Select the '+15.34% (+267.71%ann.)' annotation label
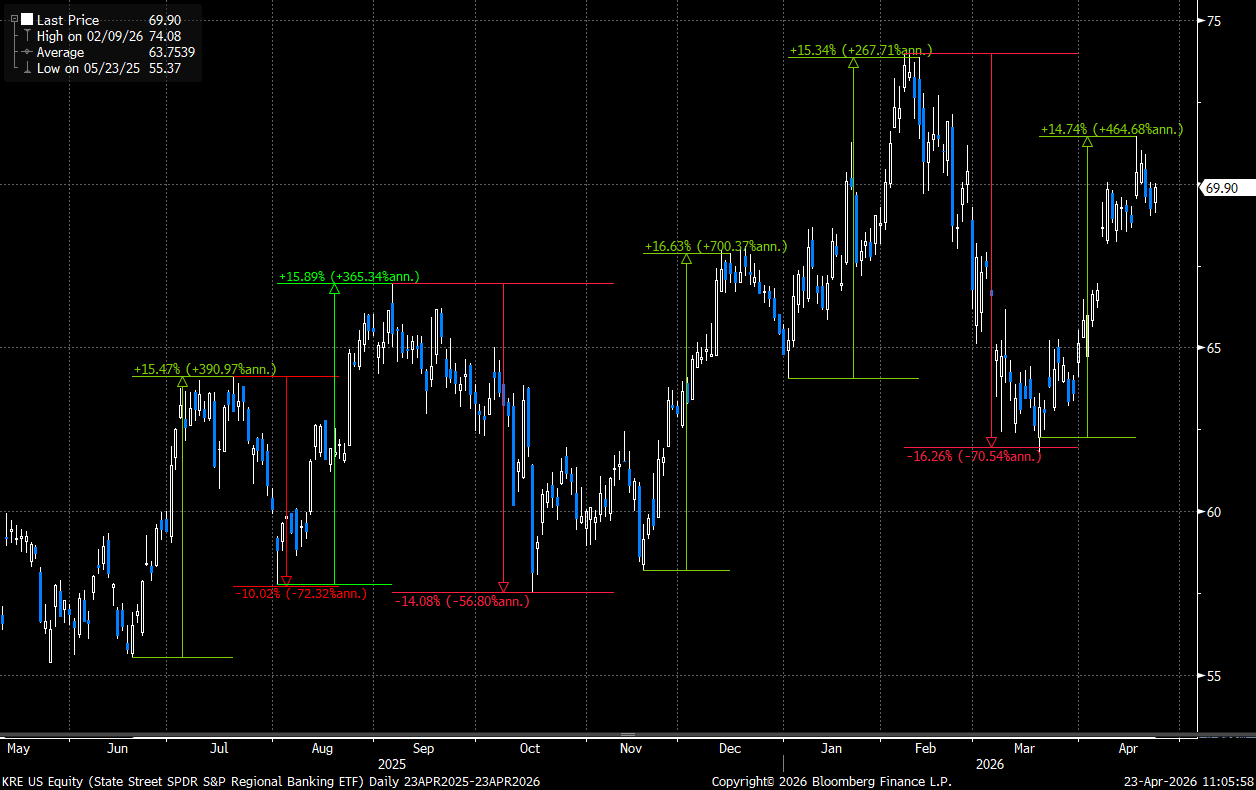Viewport: 1256px width, 790px height. point(861,50)
